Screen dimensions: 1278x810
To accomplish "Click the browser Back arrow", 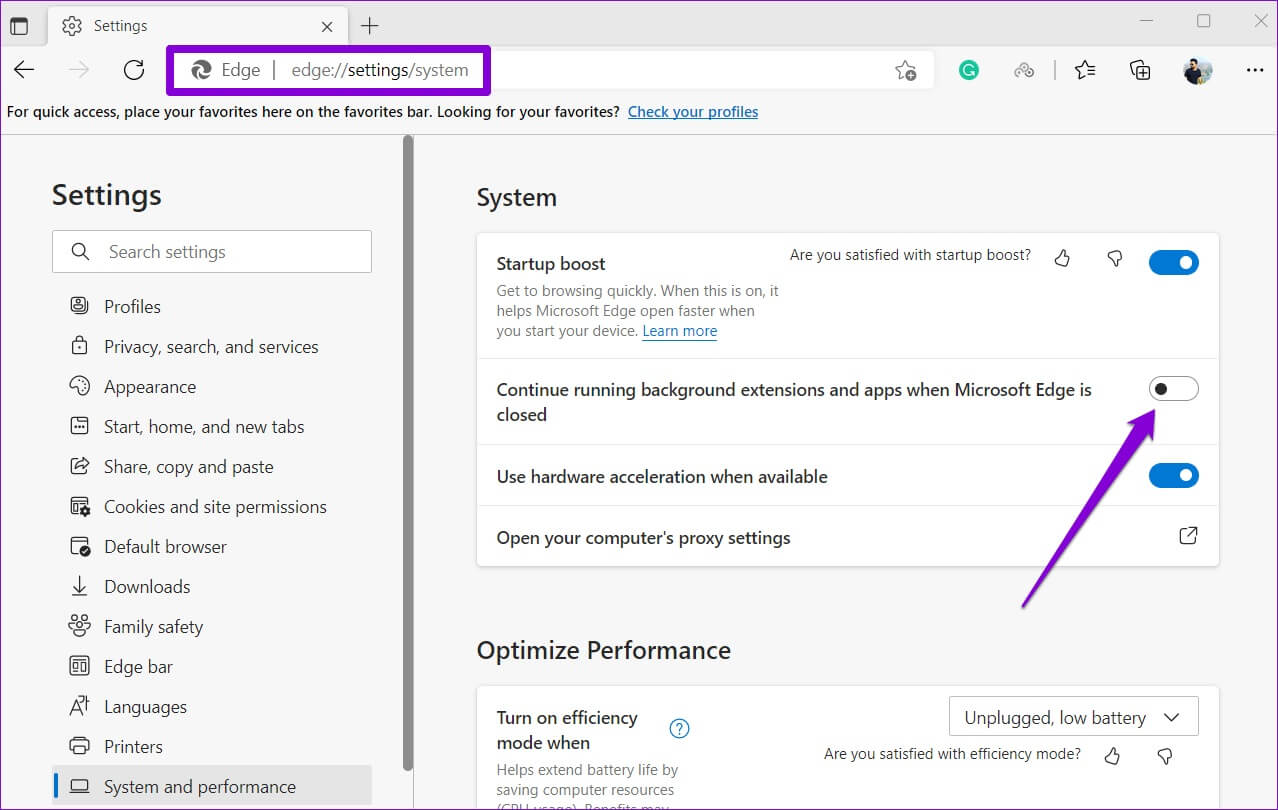I will [x=24, y=70].
